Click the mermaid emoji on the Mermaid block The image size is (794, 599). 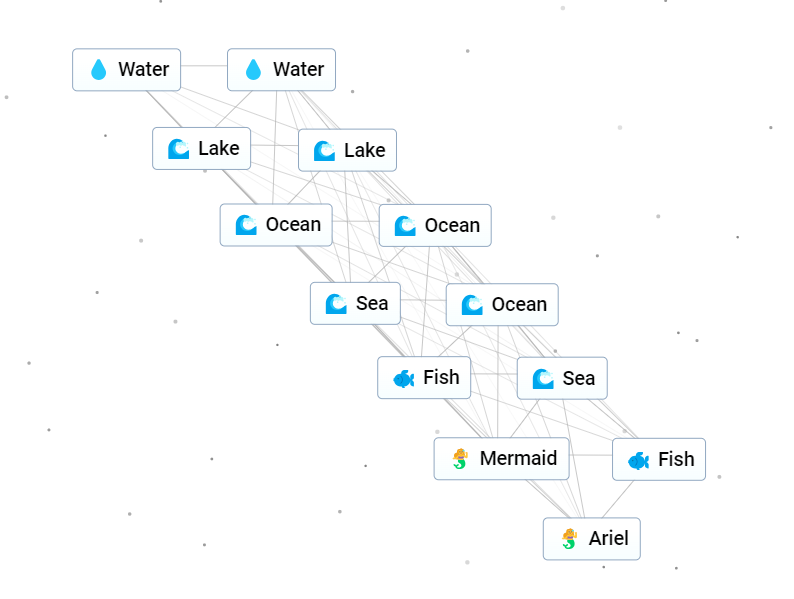pyautogui.click(x=460, y=459)
